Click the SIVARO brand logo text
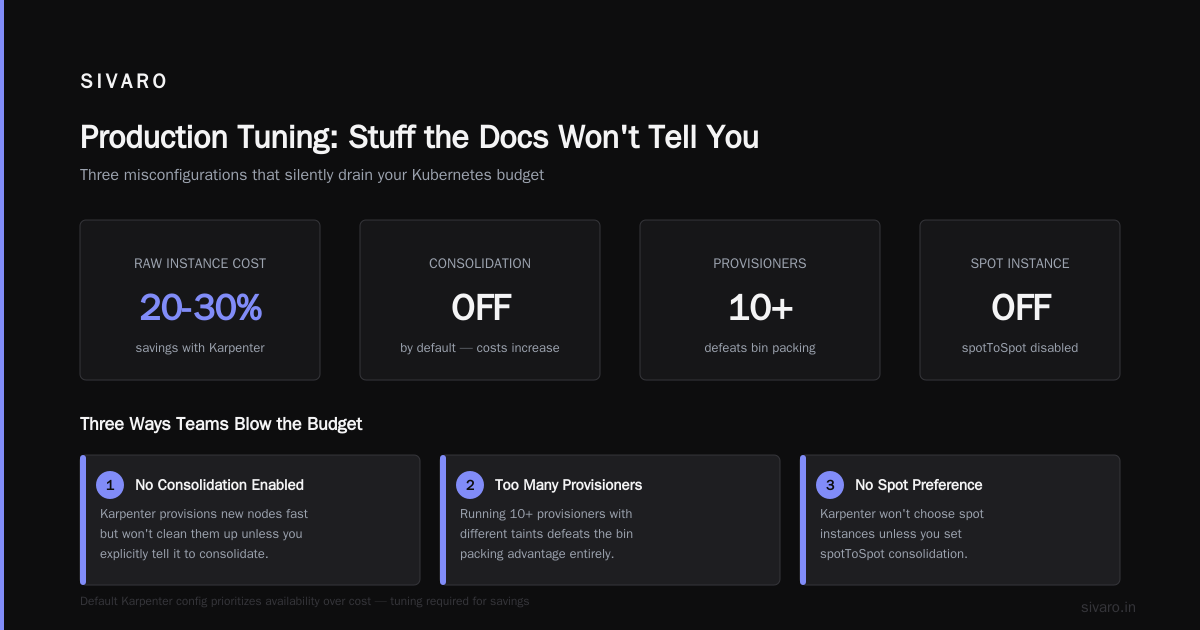1200x630 pixels. (x=124, y=82)
